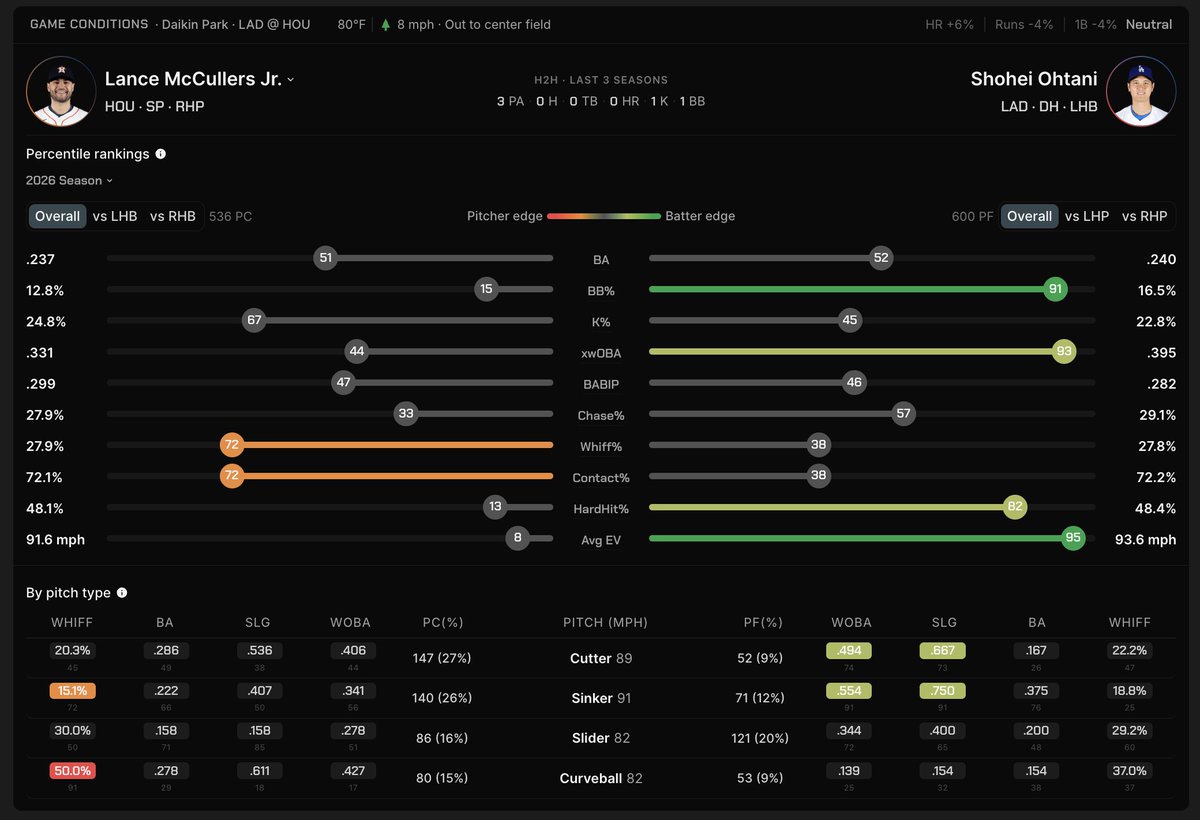Click pitcher Avg EV value 91.6 mph

[x=55, y=540]
